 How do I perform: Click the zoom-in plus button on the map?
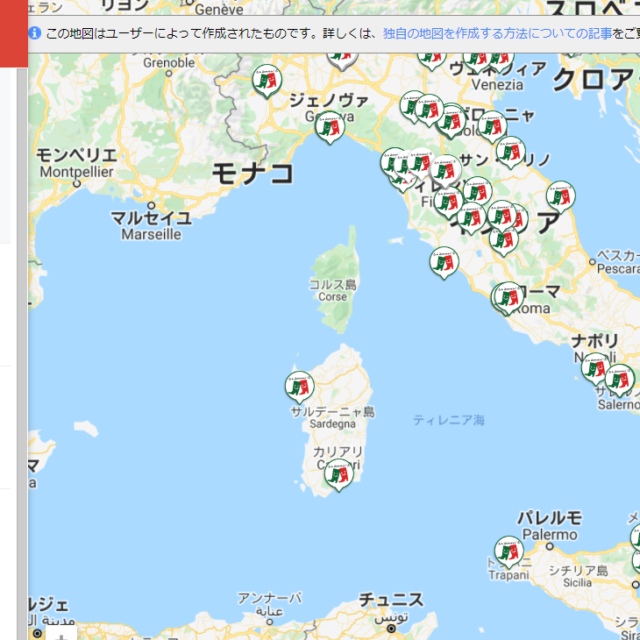(61, 635)
